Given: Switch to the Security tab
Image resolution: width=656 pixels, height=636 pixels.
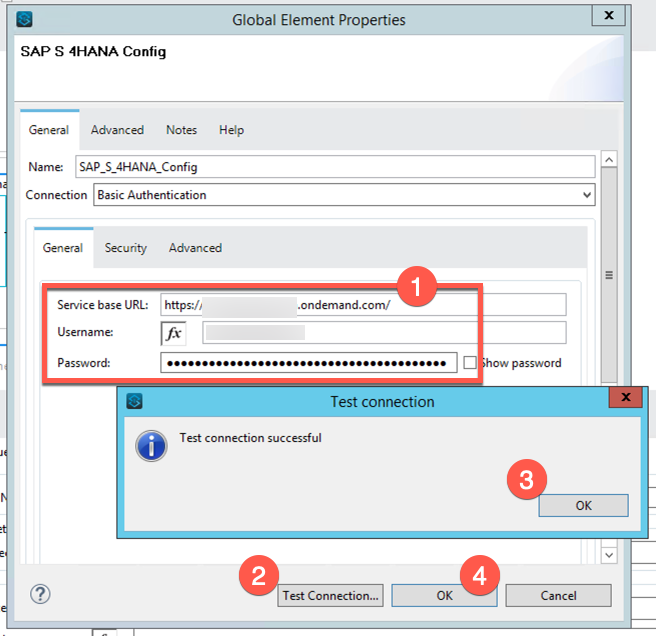Looking at the screenshot, I should pyautogui.click(x=126, y=248).
